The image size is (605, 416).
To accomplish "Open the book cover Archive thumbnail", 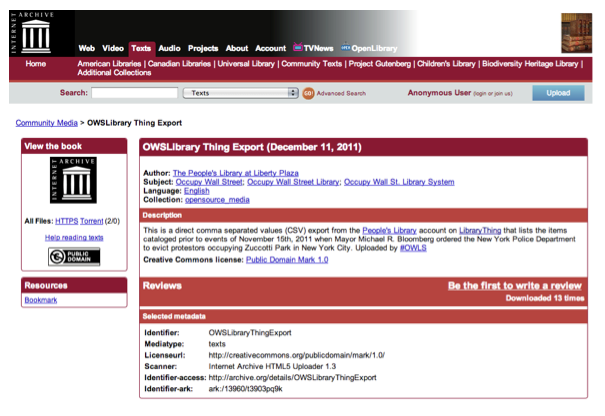I will 73,180.
